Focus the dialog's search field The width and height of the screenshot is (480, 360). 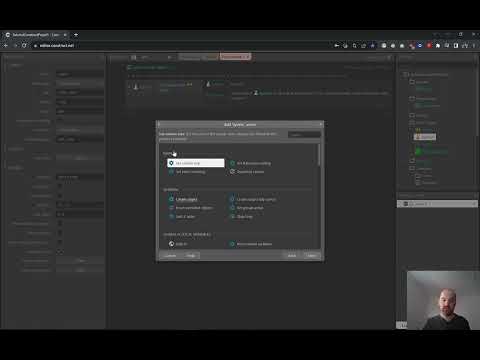pos(304,135)
